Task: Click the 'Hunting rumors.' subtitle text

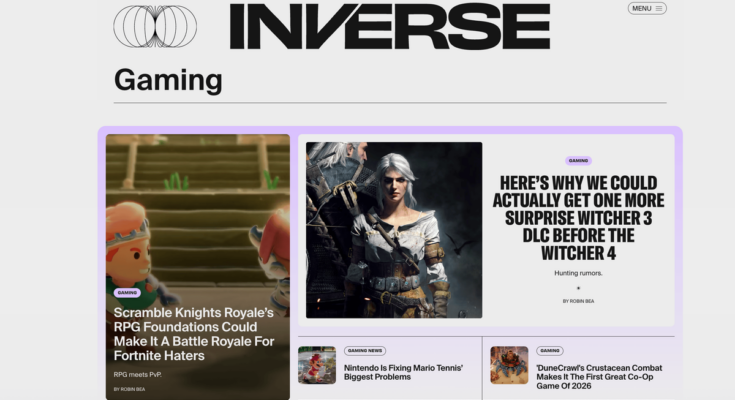Action: pyautogui.click(x=578, y=273)
